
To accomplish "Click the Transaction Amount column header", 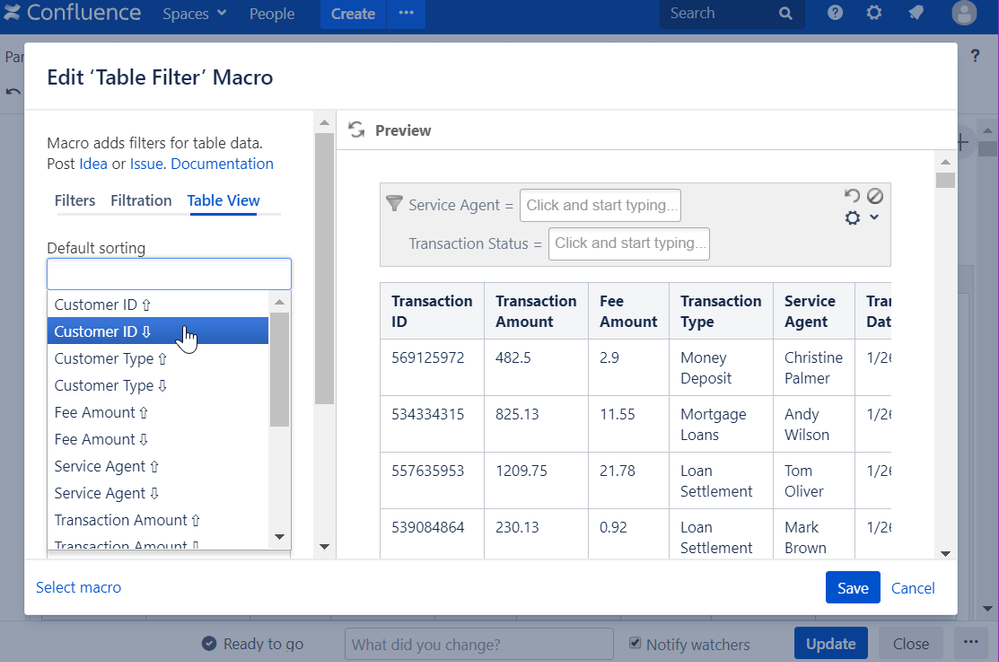I will [x=536, y=311].
